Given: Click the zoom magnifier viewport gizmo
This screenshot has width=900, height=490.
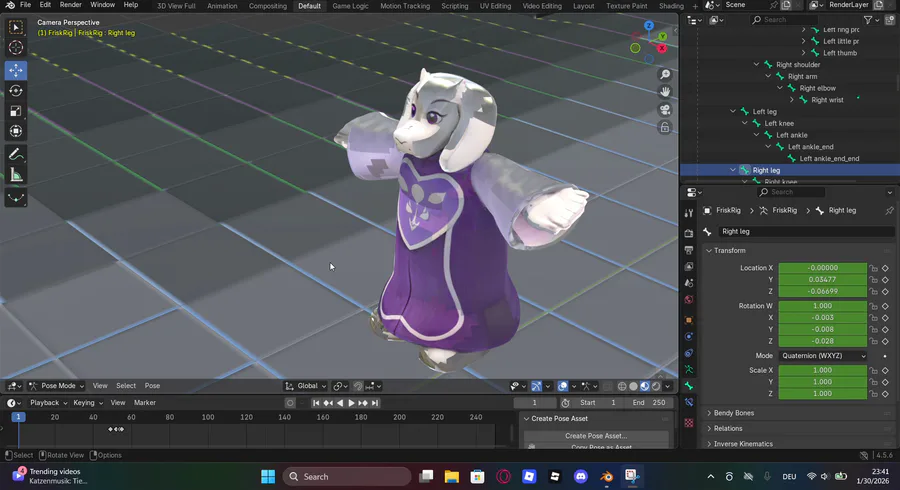Looking at the screenshot, I should (665, 75).
